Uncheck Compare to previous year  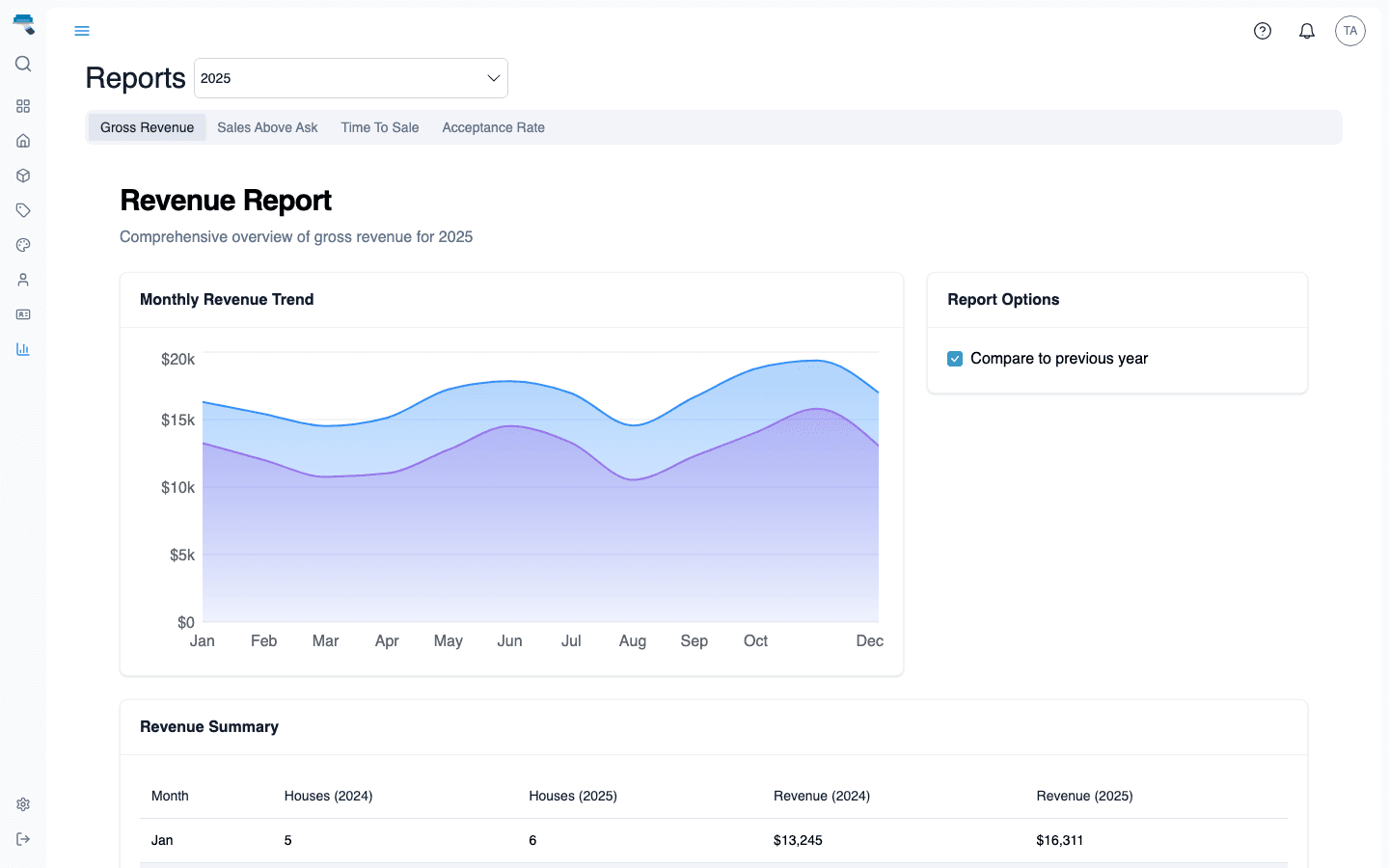click(954, 358)
